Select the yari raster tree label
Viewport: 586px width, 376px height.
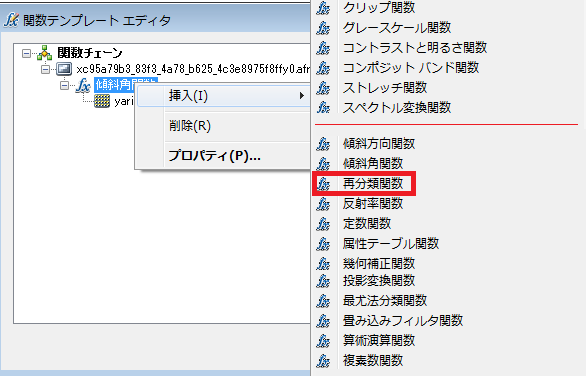click(x=124, y=101)
